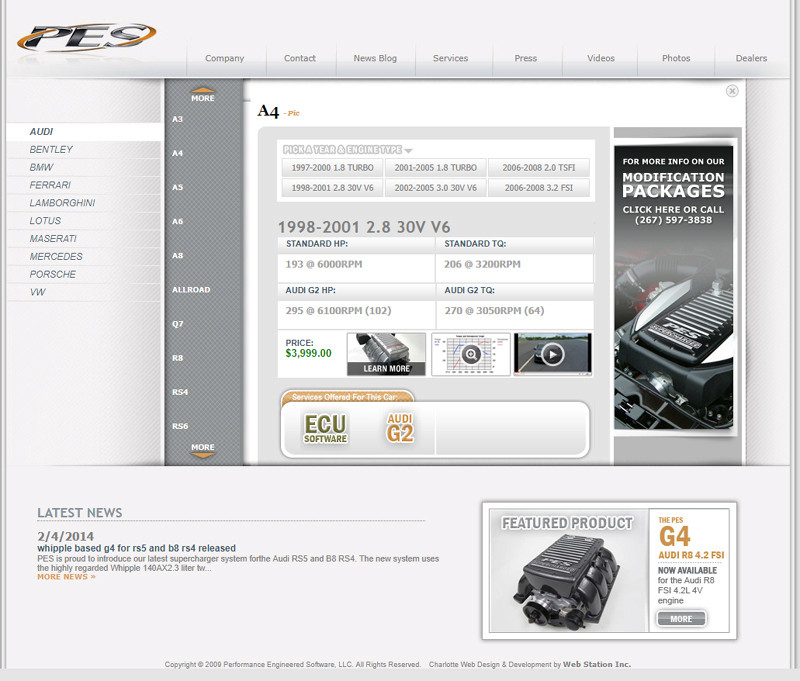Select the ECU Software service icon
This screenshot has width=800, height=681.
326,428
